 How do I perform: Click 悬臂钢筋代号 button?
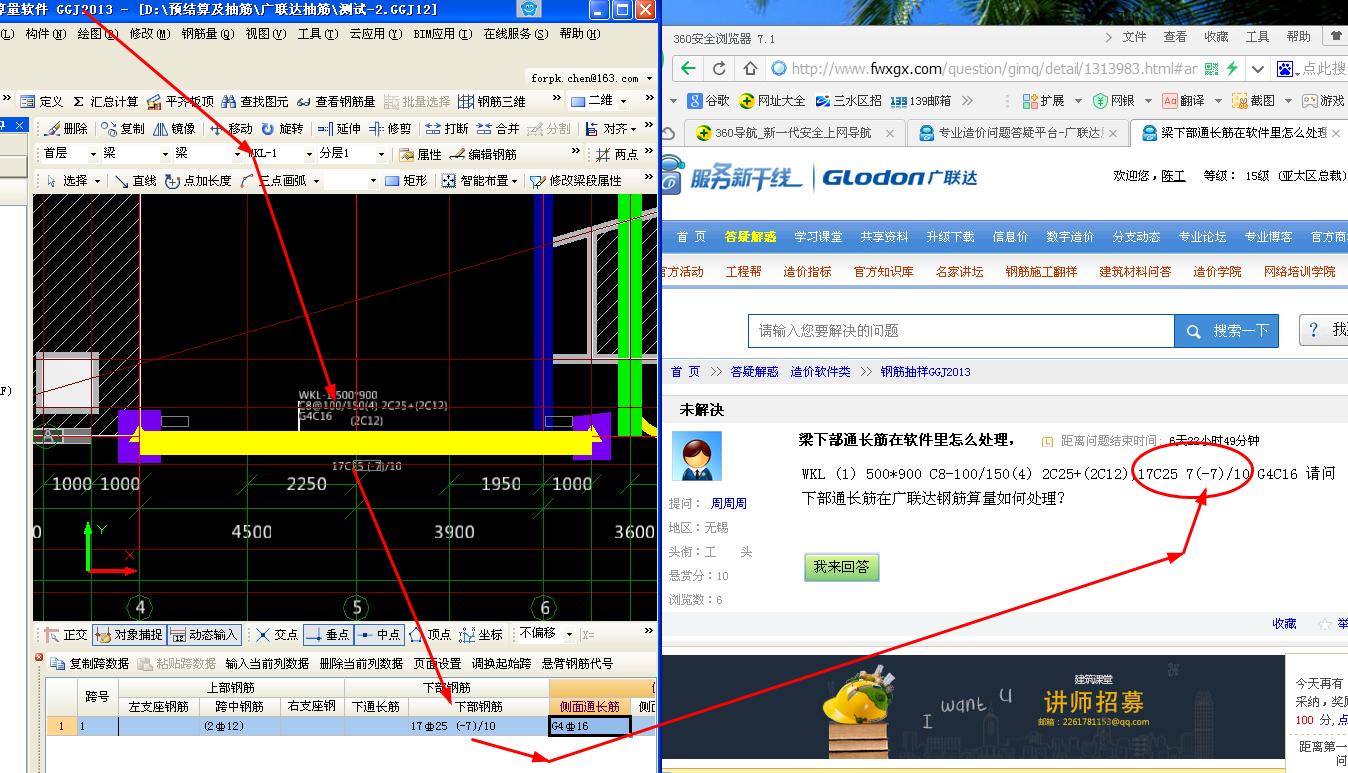[577, 663]
